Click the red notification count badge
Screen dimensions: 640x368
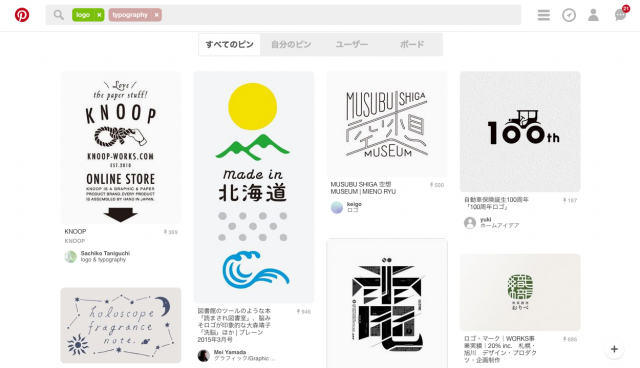pos(626,9)
